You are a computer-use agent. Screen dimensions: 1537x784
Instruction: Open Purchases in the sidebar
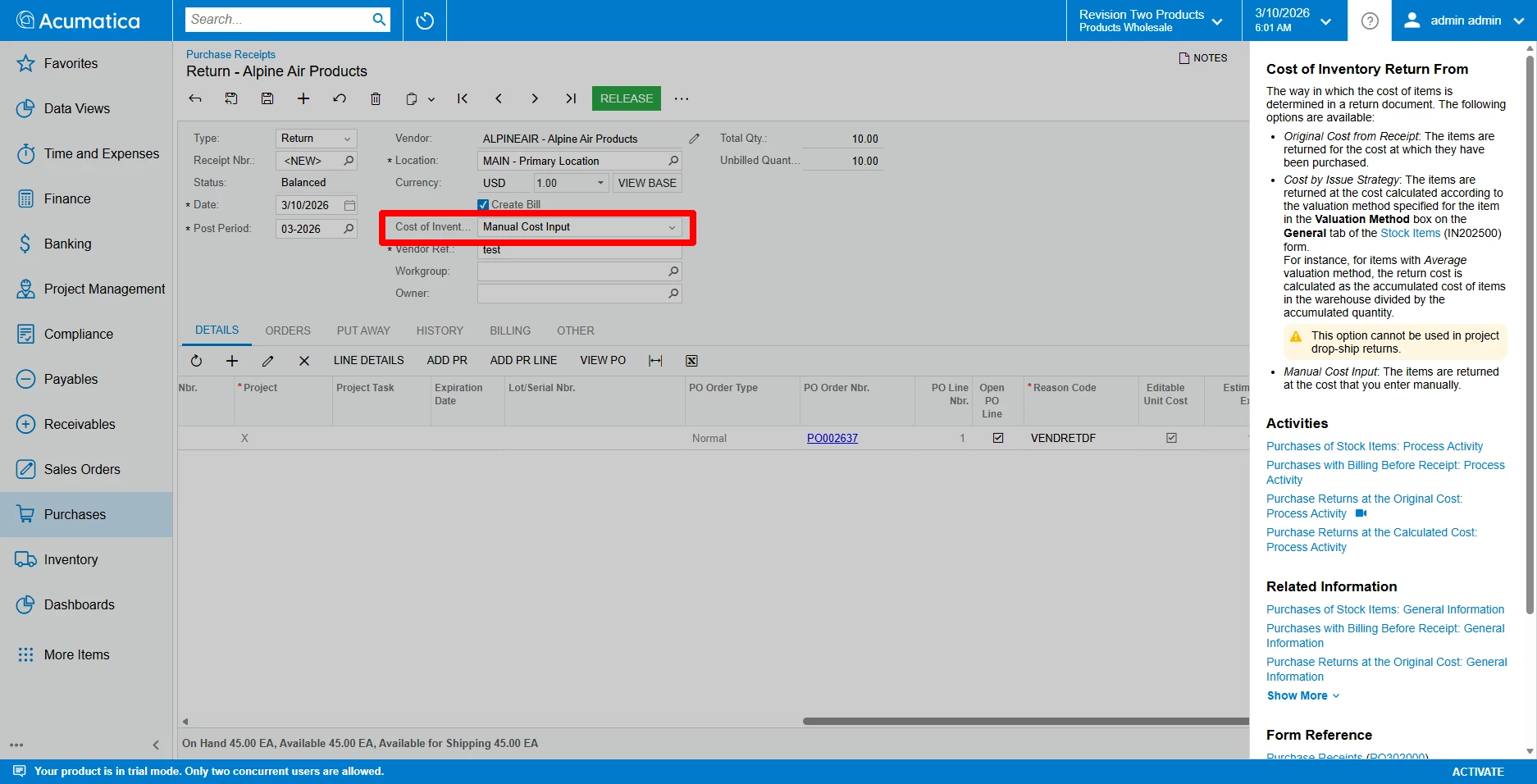pos(86,514)
